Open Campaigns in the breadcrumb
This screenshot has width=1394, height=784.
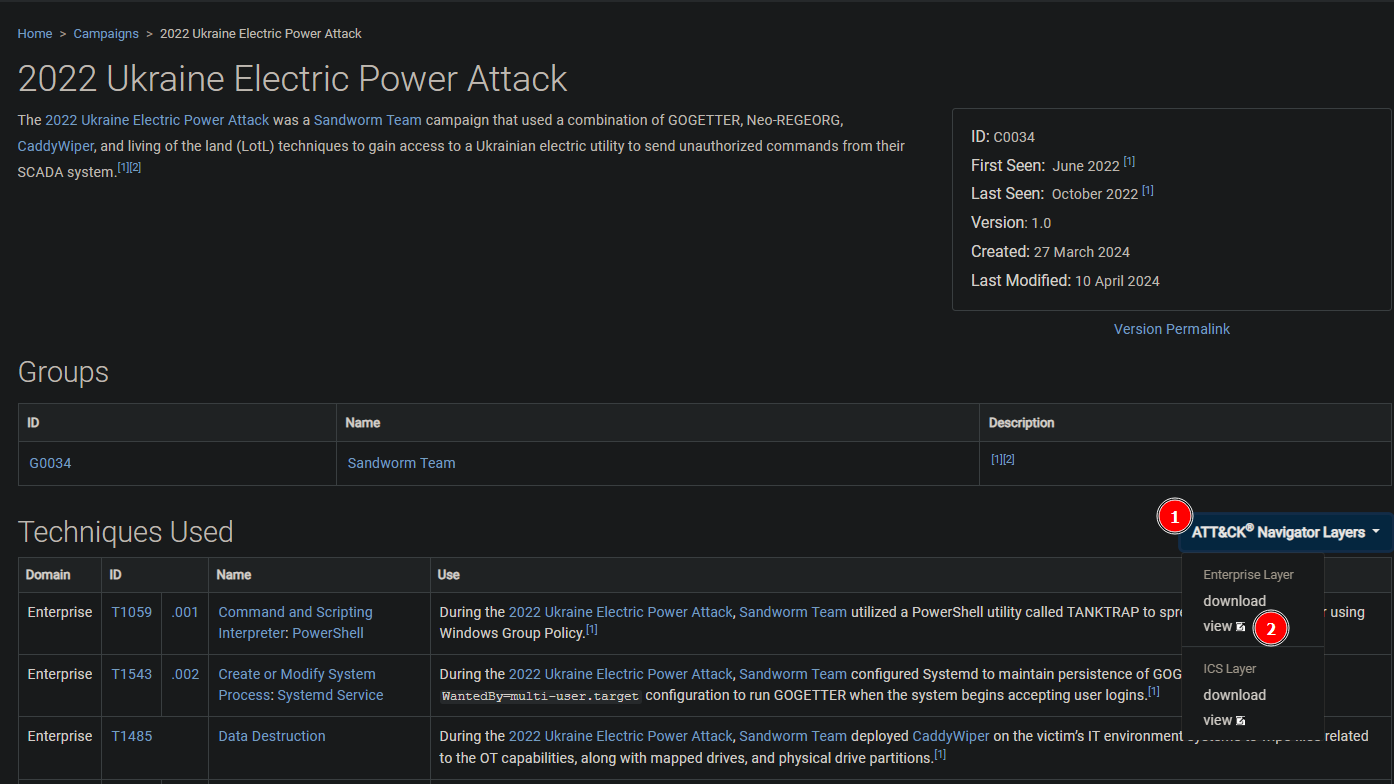coord(106,34)
